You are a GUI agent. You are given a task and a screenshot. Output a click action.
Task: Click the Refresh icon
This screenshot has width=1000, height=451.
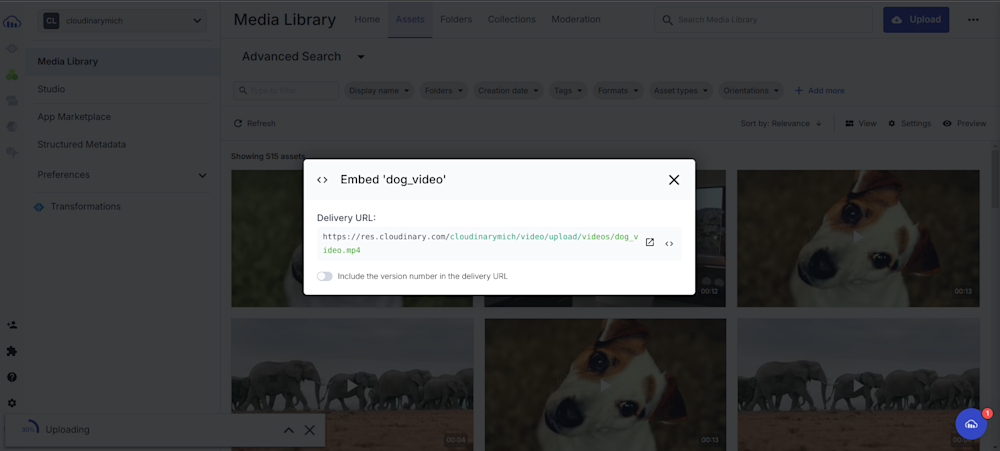point(238,123)
